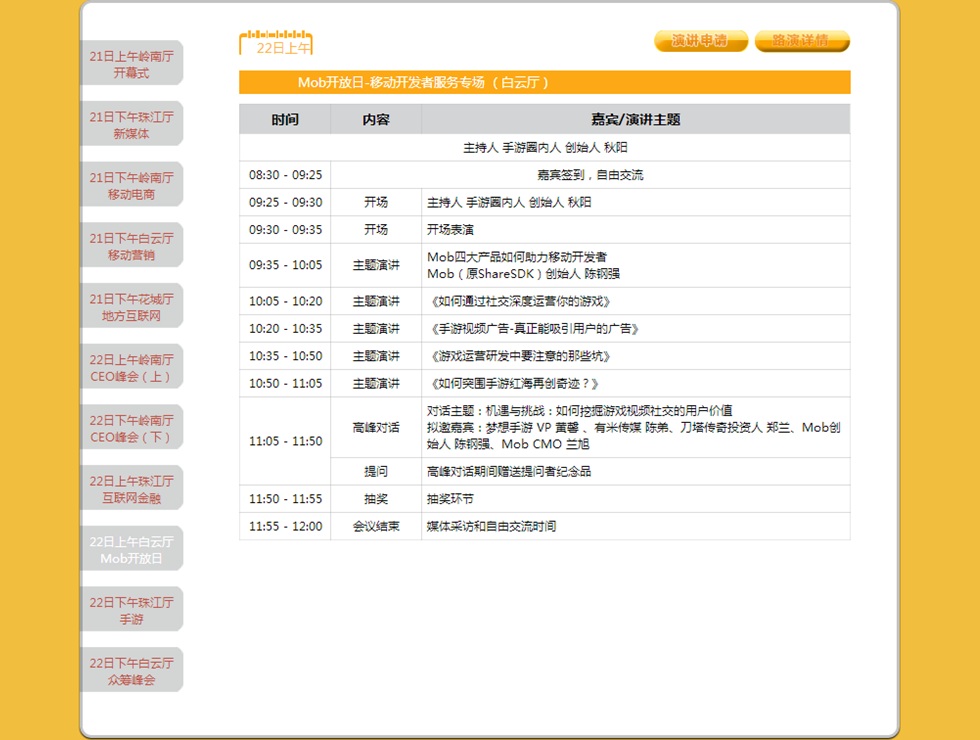Open the 演讲申请 button
Viewport: 980px width, 740px height.
[701, 41]
